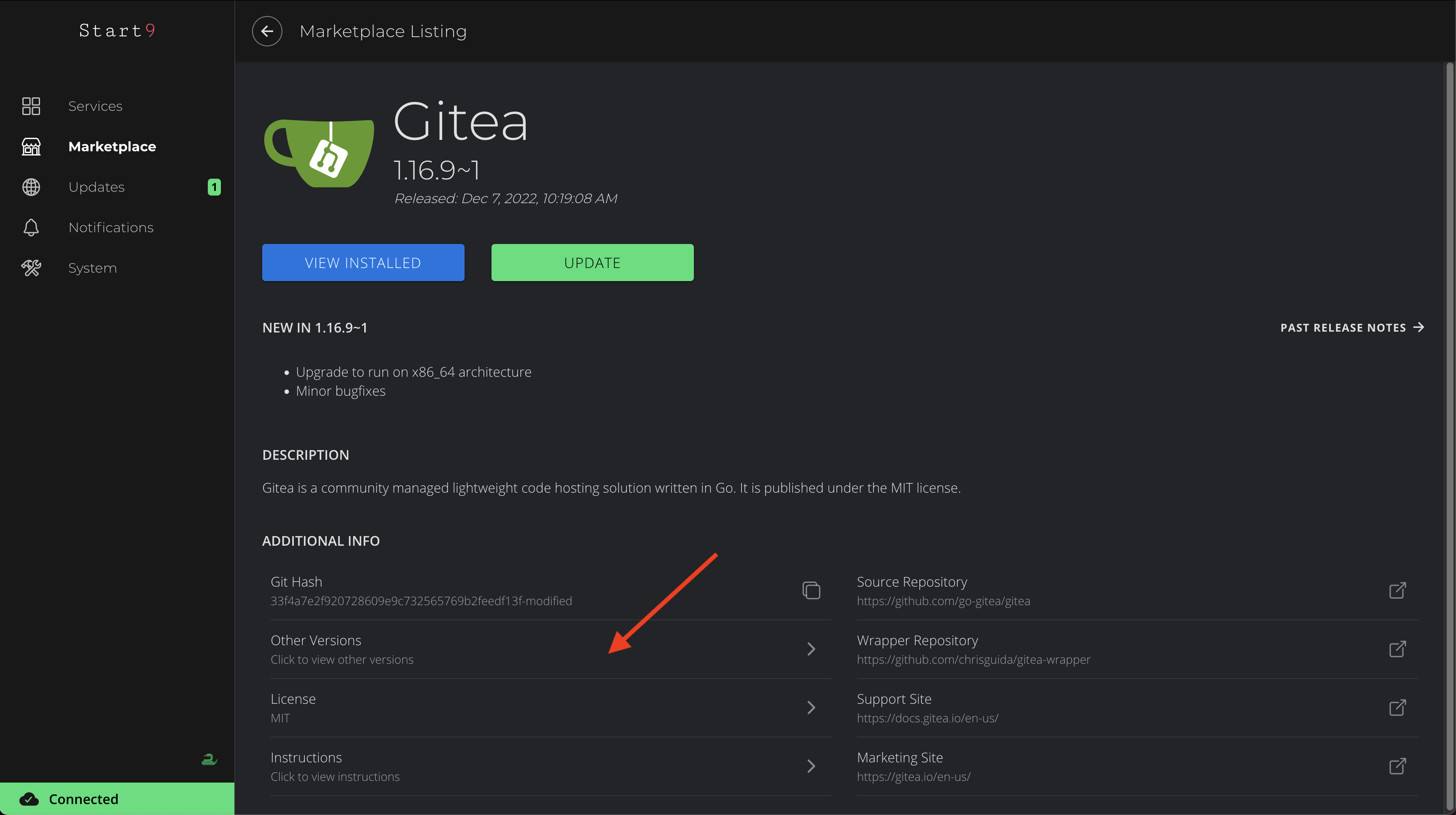This screenshot has width=1456, height=815.
Task: Click the Updates count badge
Action: pos(214,187)
